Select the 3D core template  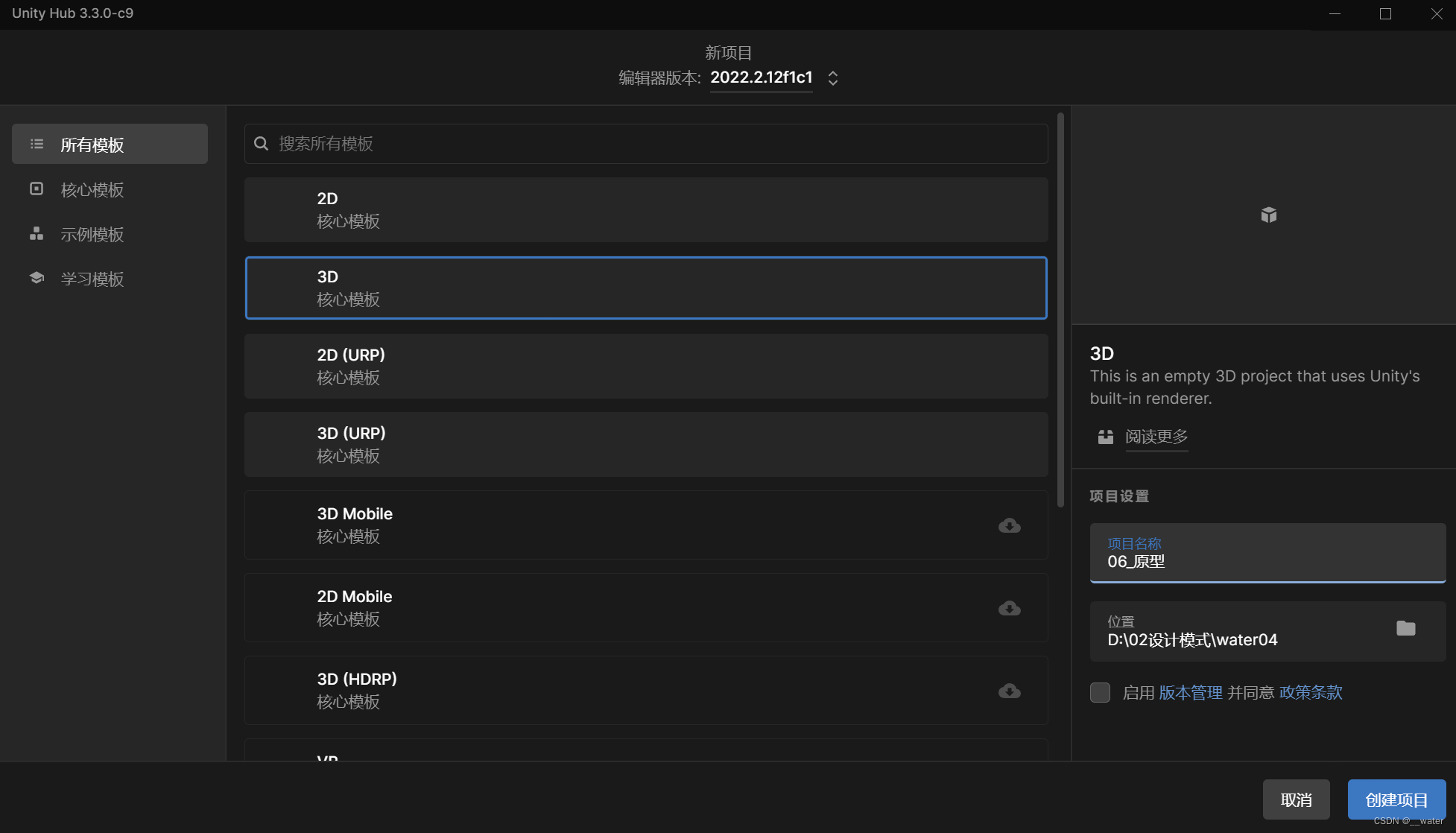point(646,288)
